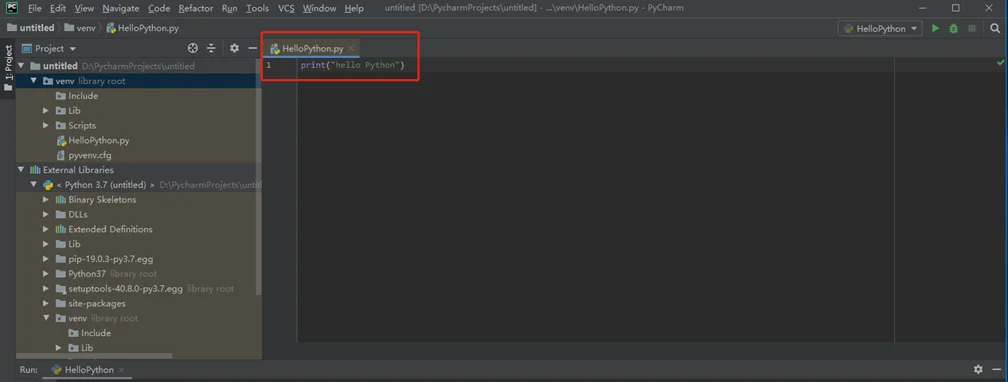Image resolution: width=1008 pixels, height=382 pixels.
Task: Click untitled in the navigation breadcrumb
Action: click(x=30, y=28)
